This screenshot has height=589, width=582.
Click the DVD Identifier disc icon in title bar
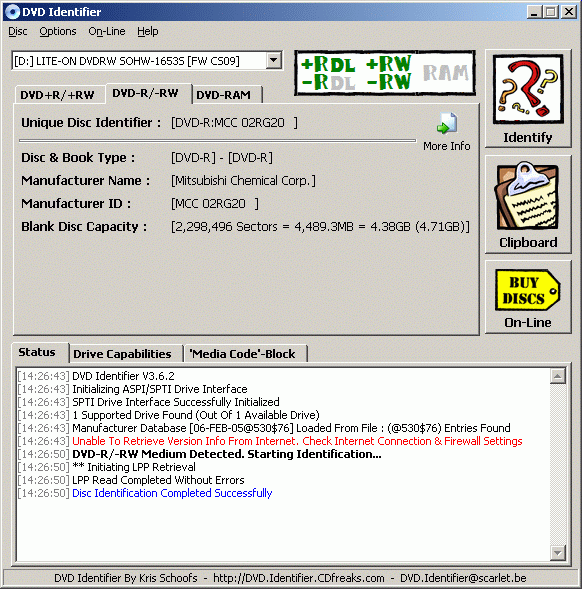click(x=11, y=12)
